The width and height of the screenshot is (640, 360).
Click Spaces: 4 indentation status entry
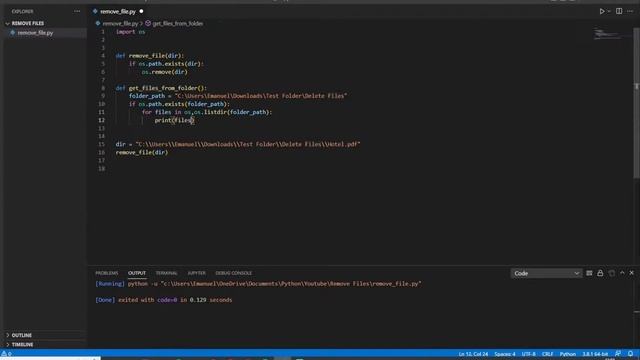tap(505, 354)
